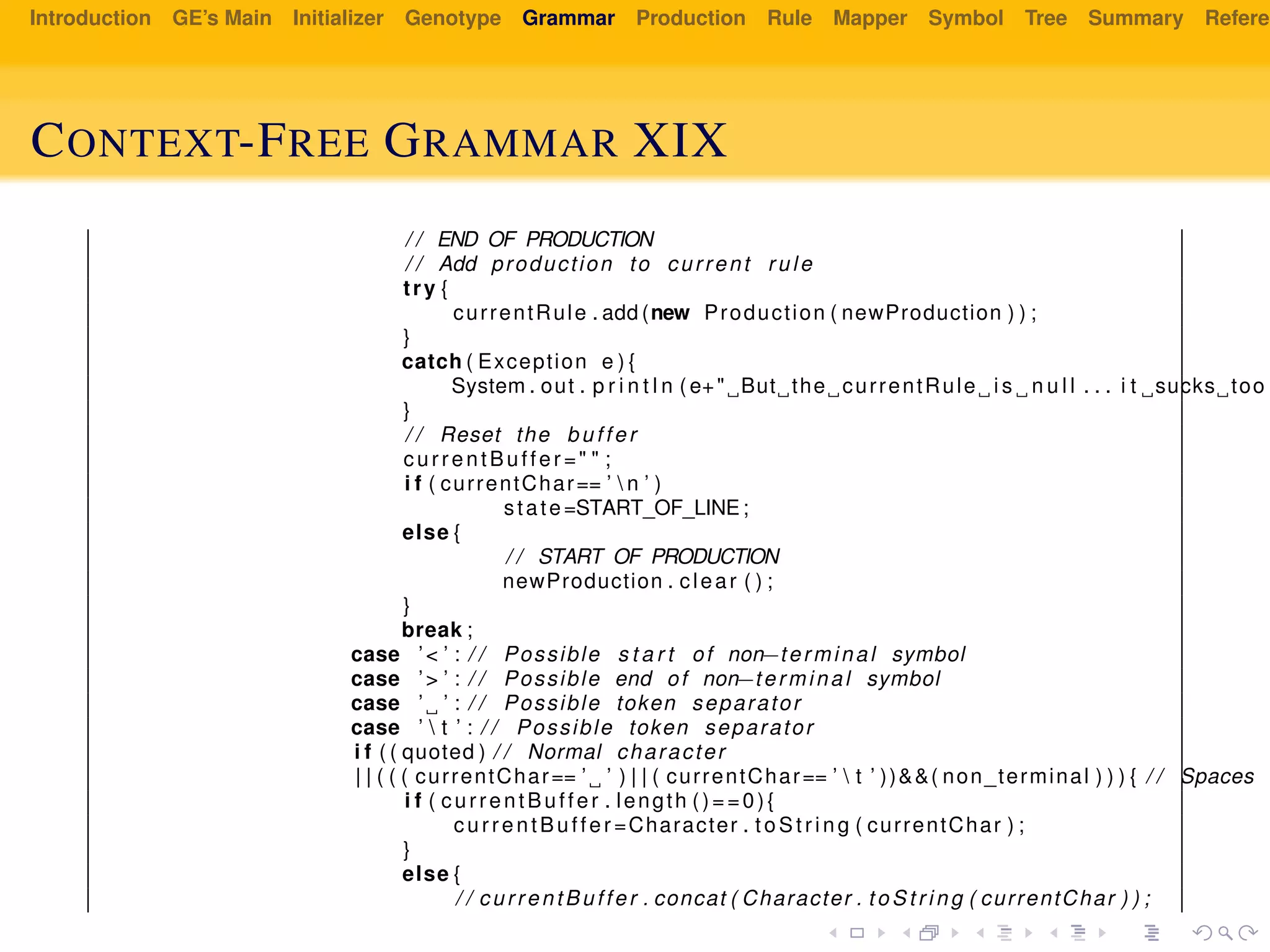Click the 'break;' keyword line
The height and width of the screenshot is (952, 1270).
coord(438,630)
